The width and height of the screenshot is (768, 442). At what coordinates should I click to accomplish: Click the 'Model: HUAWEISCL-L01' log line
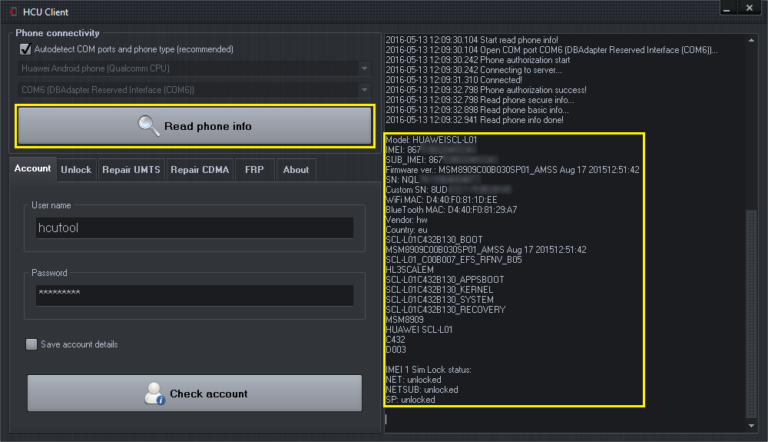coord(431,140)
